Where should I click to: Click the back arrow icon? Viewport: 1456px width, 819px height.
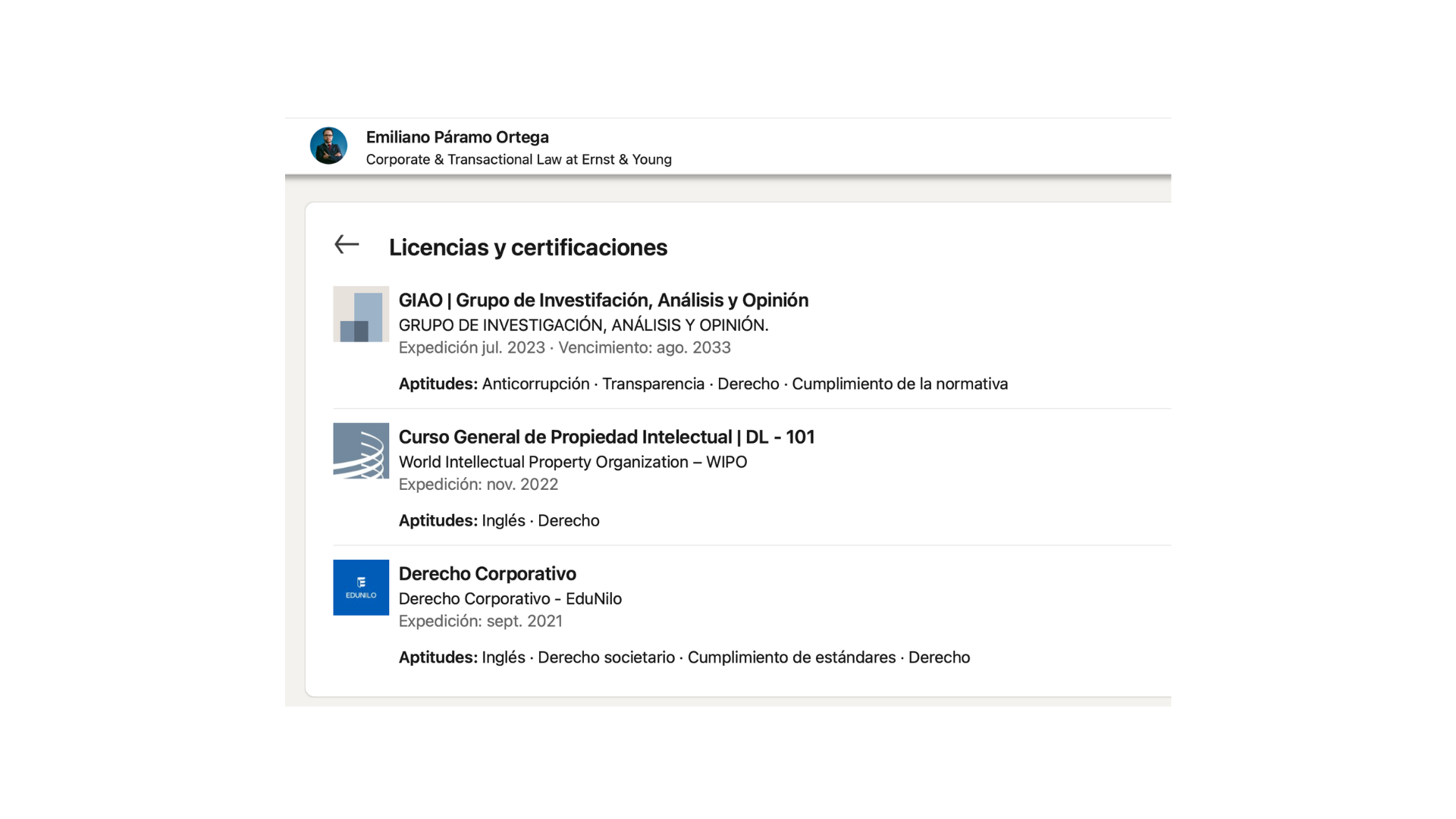[x=347, y=244]
